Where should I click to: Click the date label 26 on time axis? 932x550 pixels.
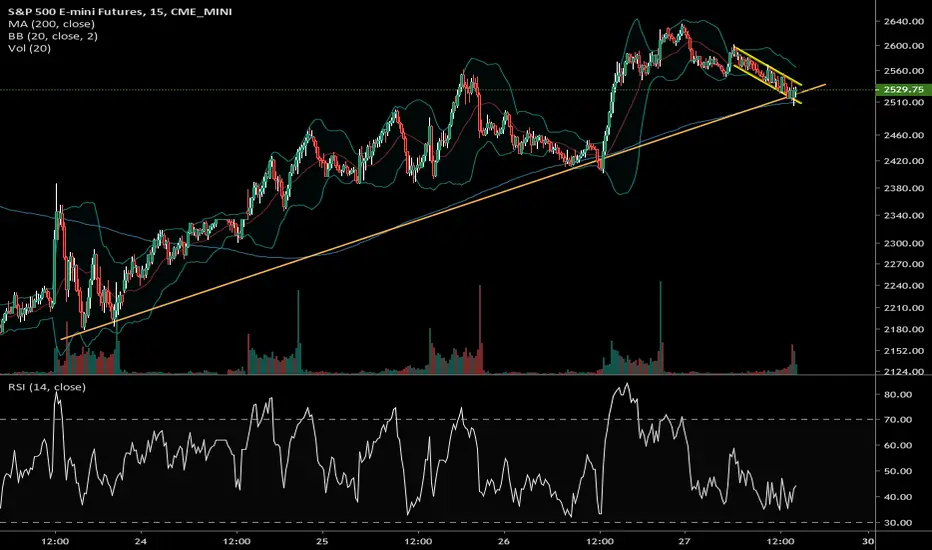coord(503,541)
